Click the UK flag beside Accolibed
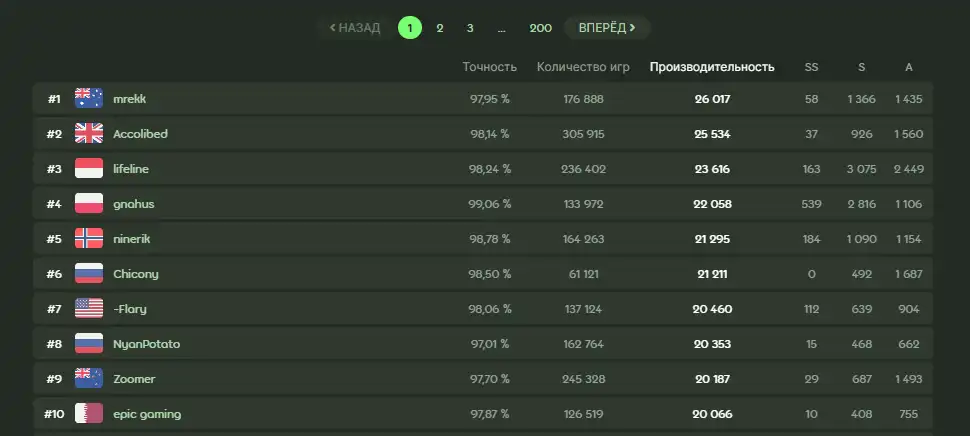 [x=88, y=134]
